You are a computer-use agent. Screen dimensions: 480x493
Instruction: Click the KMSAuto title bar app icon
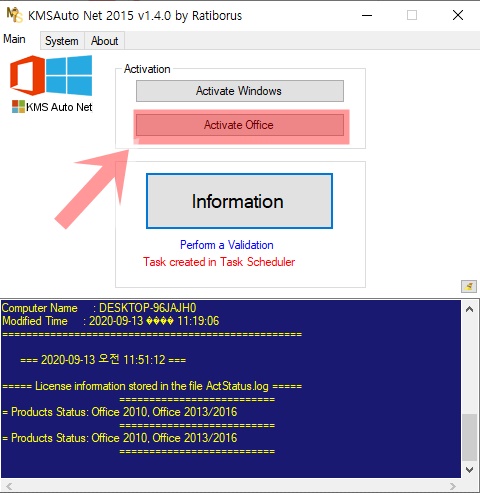[x=15, y=15]
